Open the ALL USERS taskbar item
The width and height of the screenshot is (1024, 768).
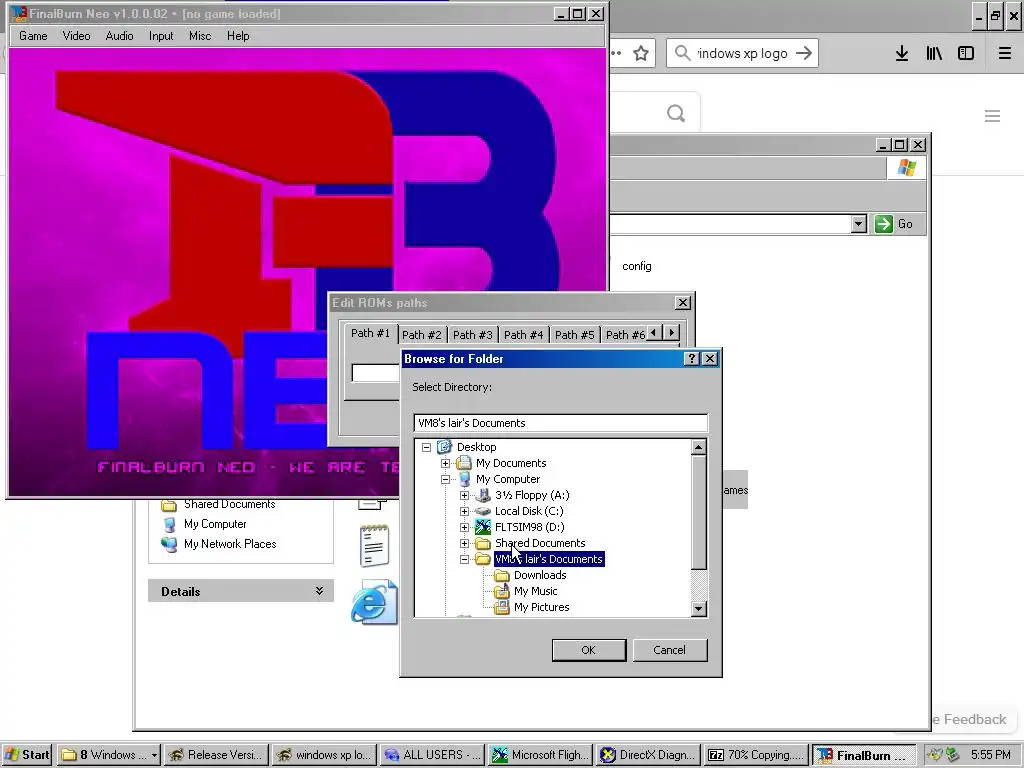coord(433,755)
